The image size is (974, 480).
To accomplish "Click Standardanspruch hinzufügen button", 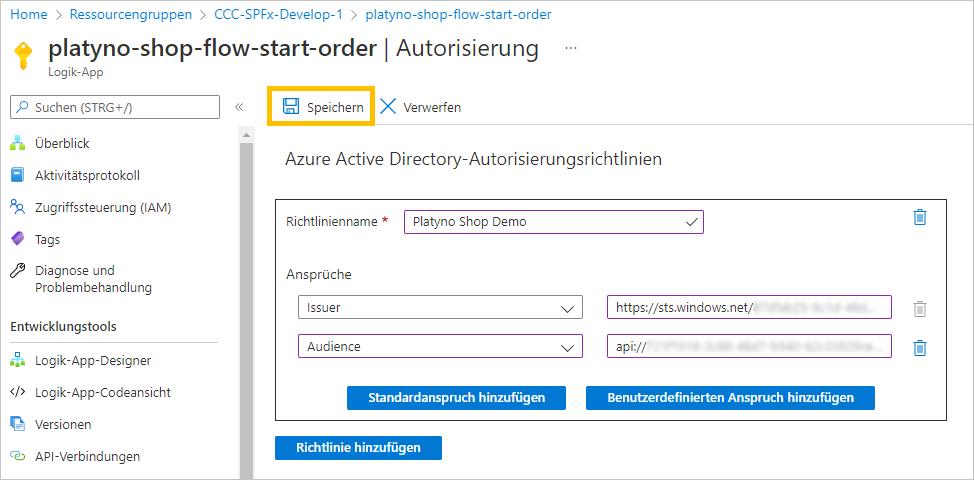I will pyautogui.click(x=457, y=398).
